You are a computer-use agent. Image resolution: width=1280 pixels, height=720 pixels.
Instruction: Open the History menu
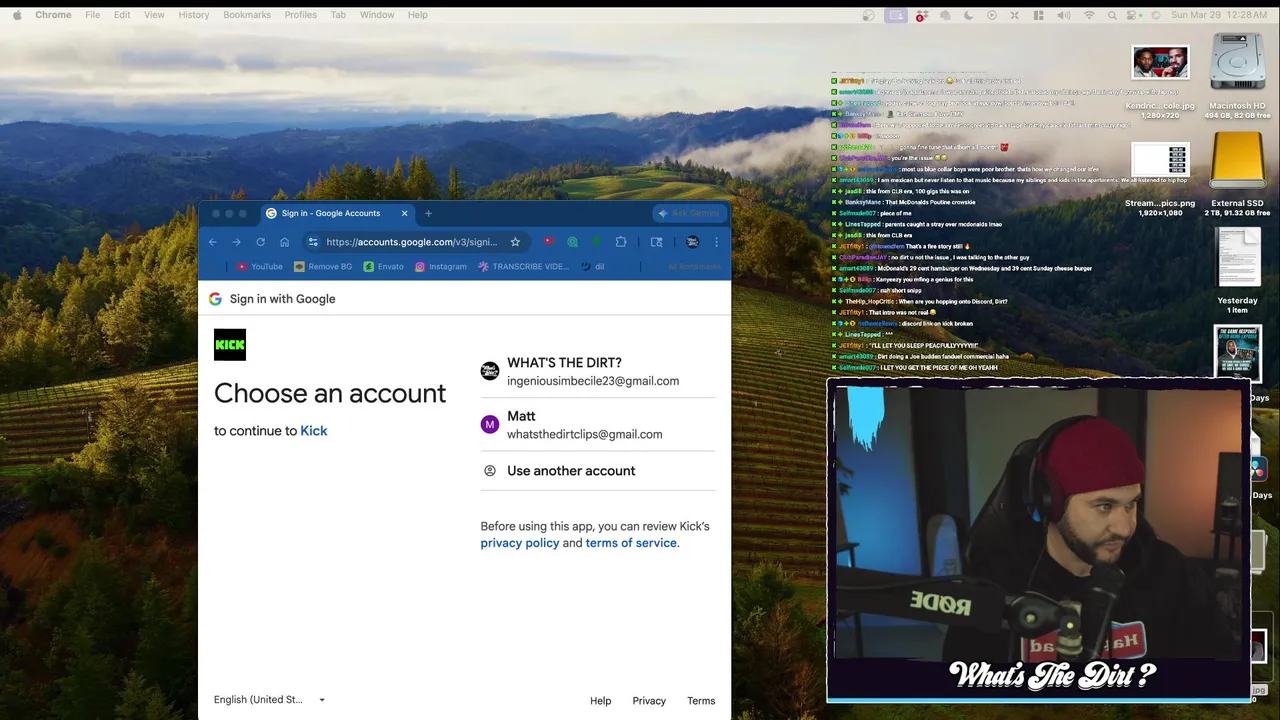click(x=194, y=15)
